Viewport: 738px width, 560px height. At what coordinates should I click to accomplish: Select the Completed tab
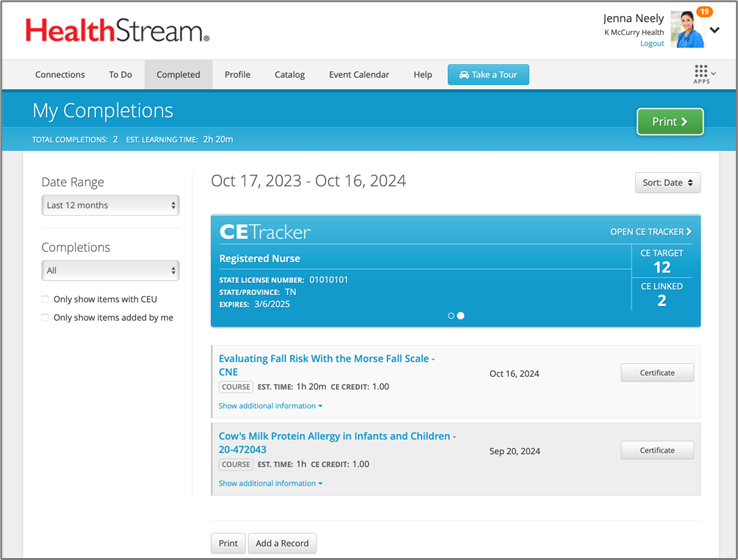(x=178, y=74)
